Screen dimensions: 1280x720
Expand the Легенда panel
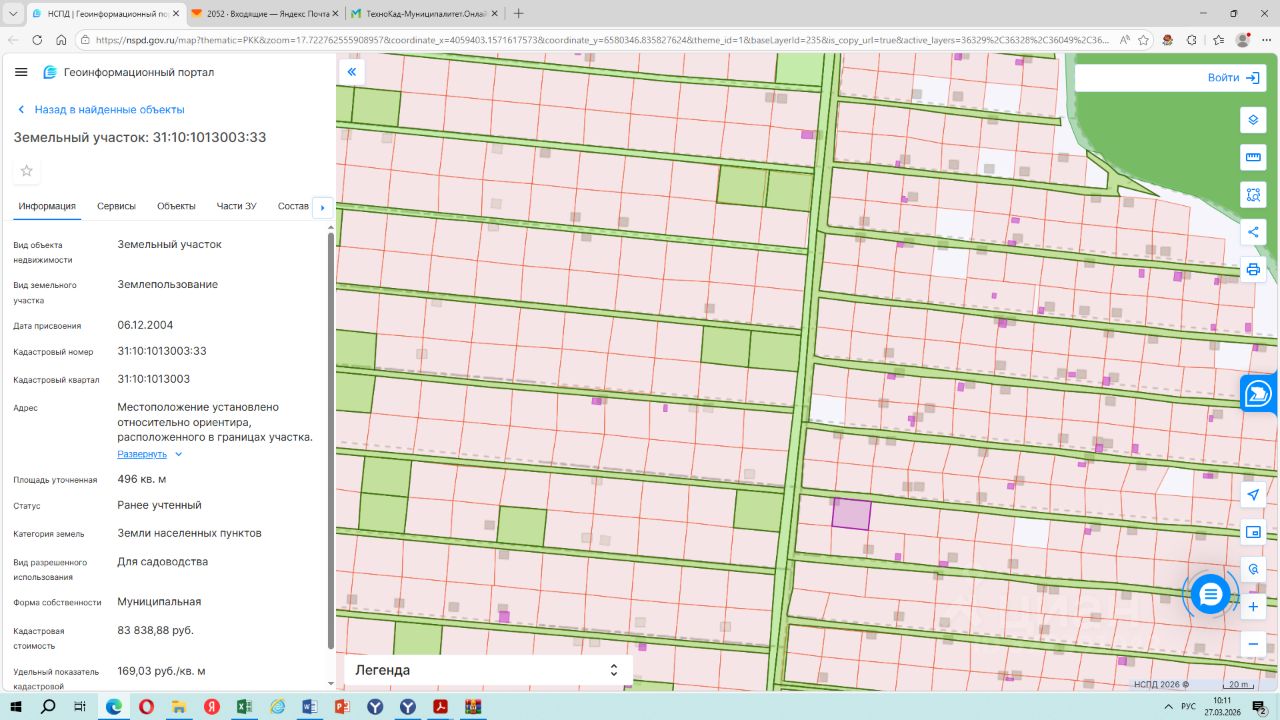point(488,670)
